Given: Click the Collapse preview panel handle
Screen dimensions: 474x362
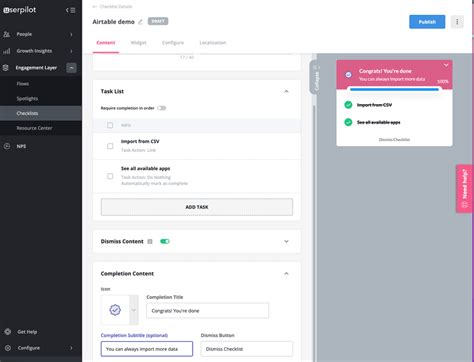Looking at the screenshot, I should tap(315, 78).
